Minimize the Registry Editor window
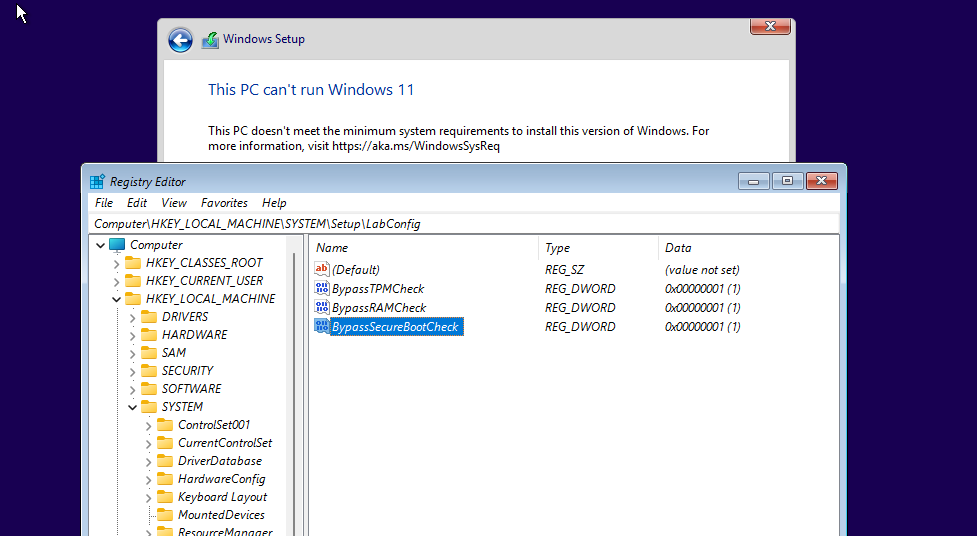This screenshot has height=536, width=977. click(x=754, y=181)
